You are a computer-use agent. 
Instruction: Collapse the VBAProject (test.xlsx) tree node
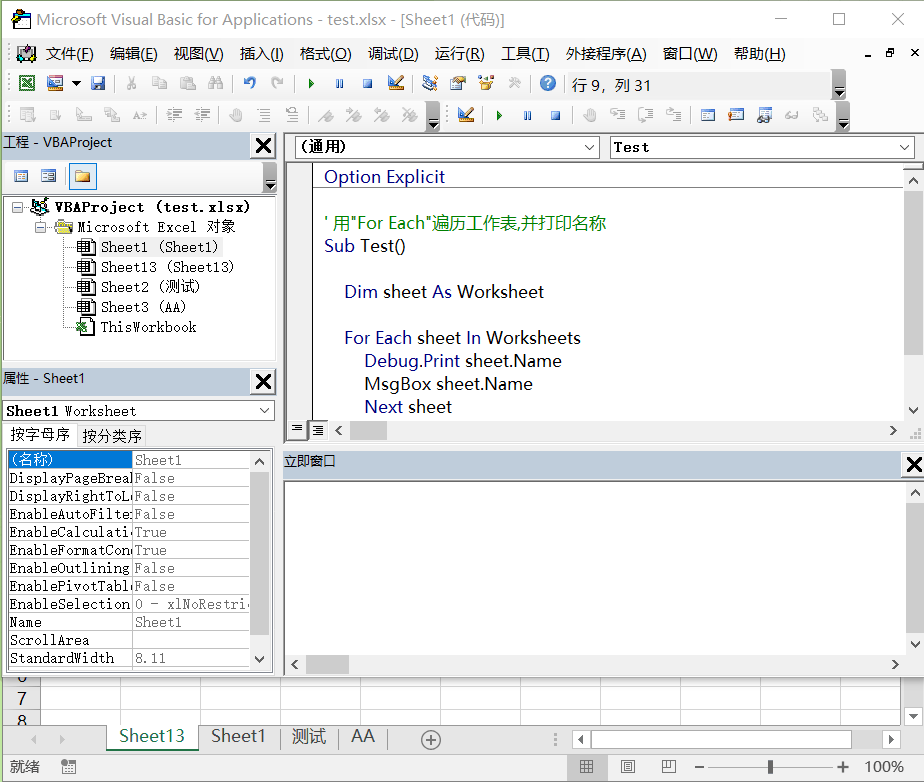[18, 207]
